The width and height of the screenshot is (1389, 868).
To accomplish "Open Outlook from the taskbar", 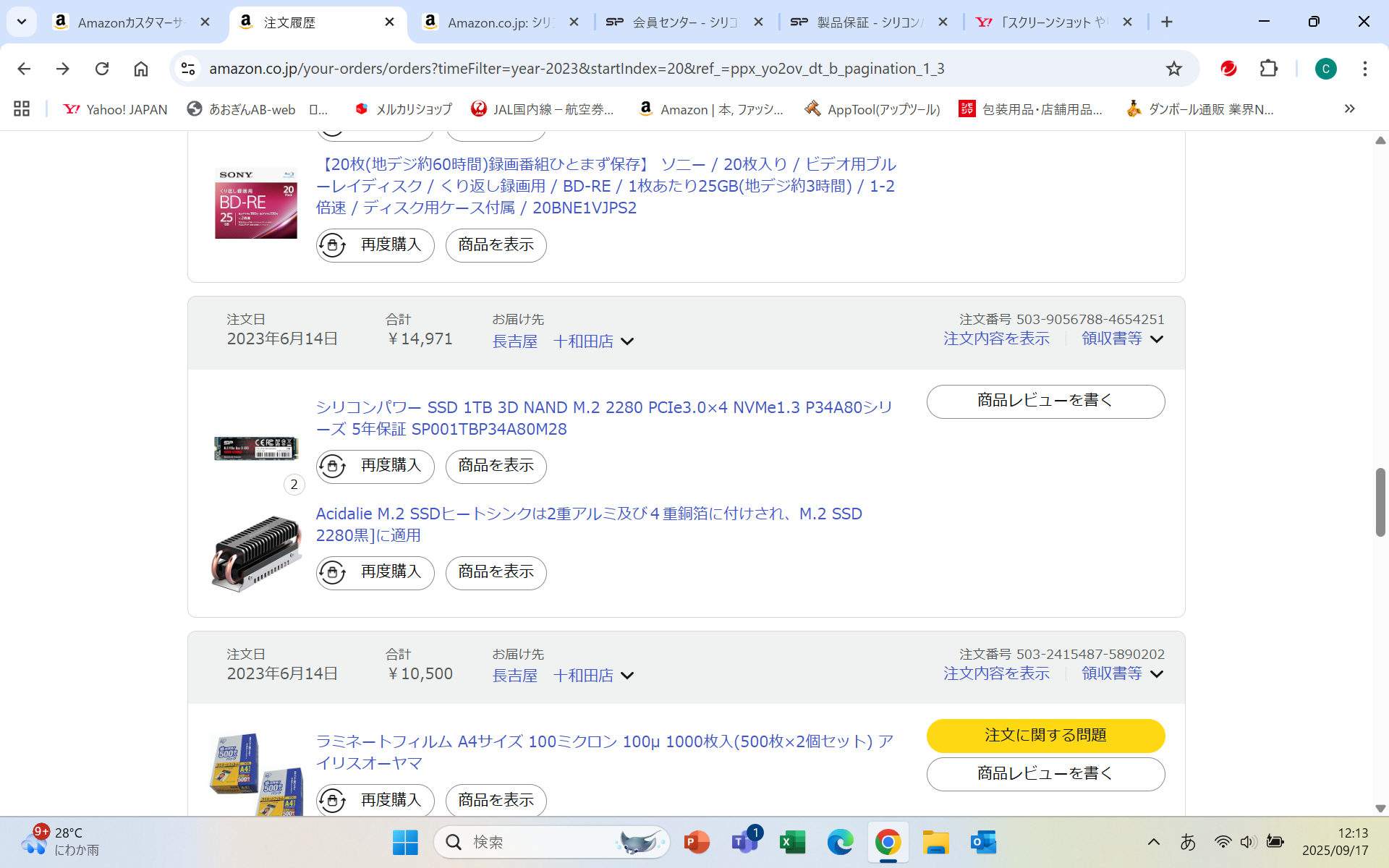I will (983, 842).
